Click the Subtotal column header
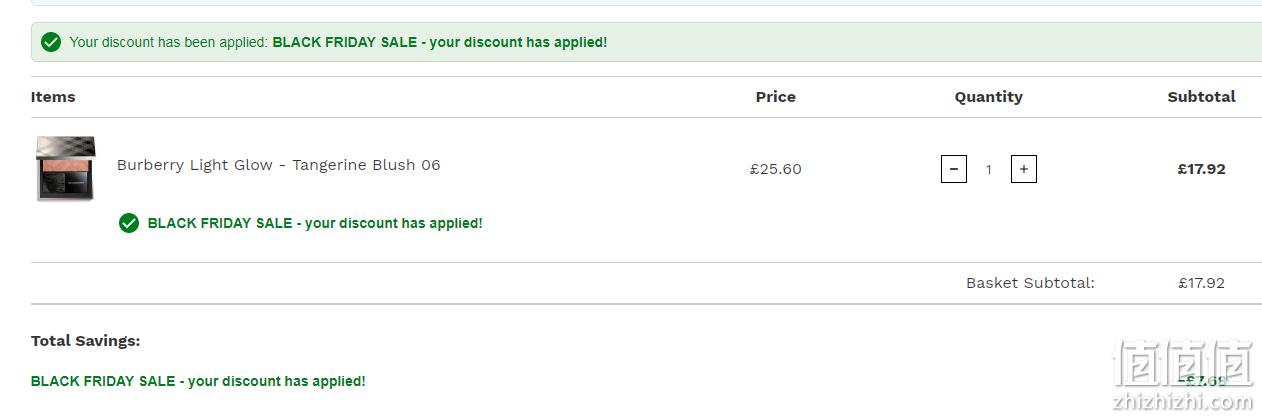This screenshot has width=1262, height=419. 1202,97
